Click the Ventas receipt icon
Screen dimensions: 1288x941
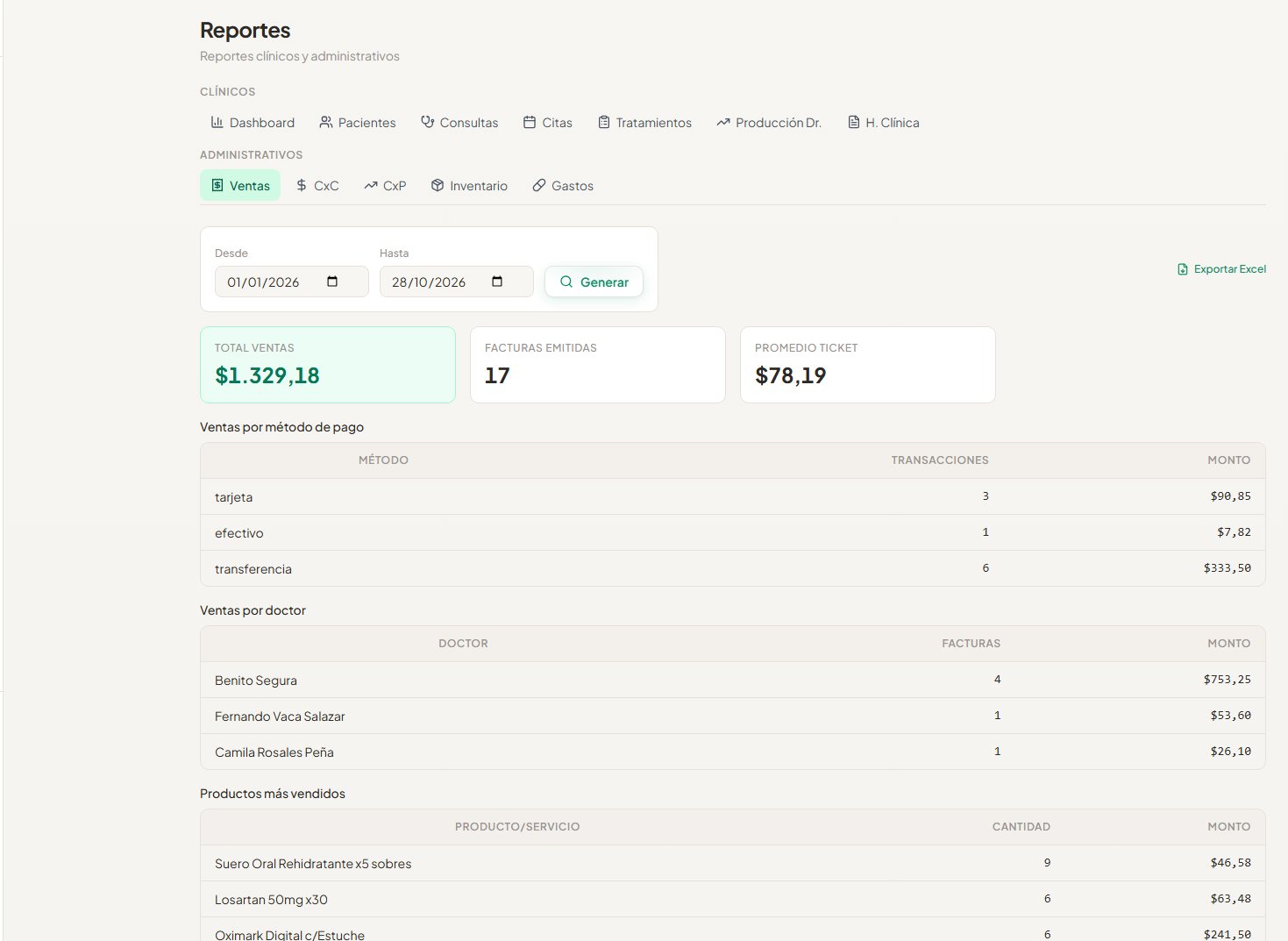pos(217,186)
